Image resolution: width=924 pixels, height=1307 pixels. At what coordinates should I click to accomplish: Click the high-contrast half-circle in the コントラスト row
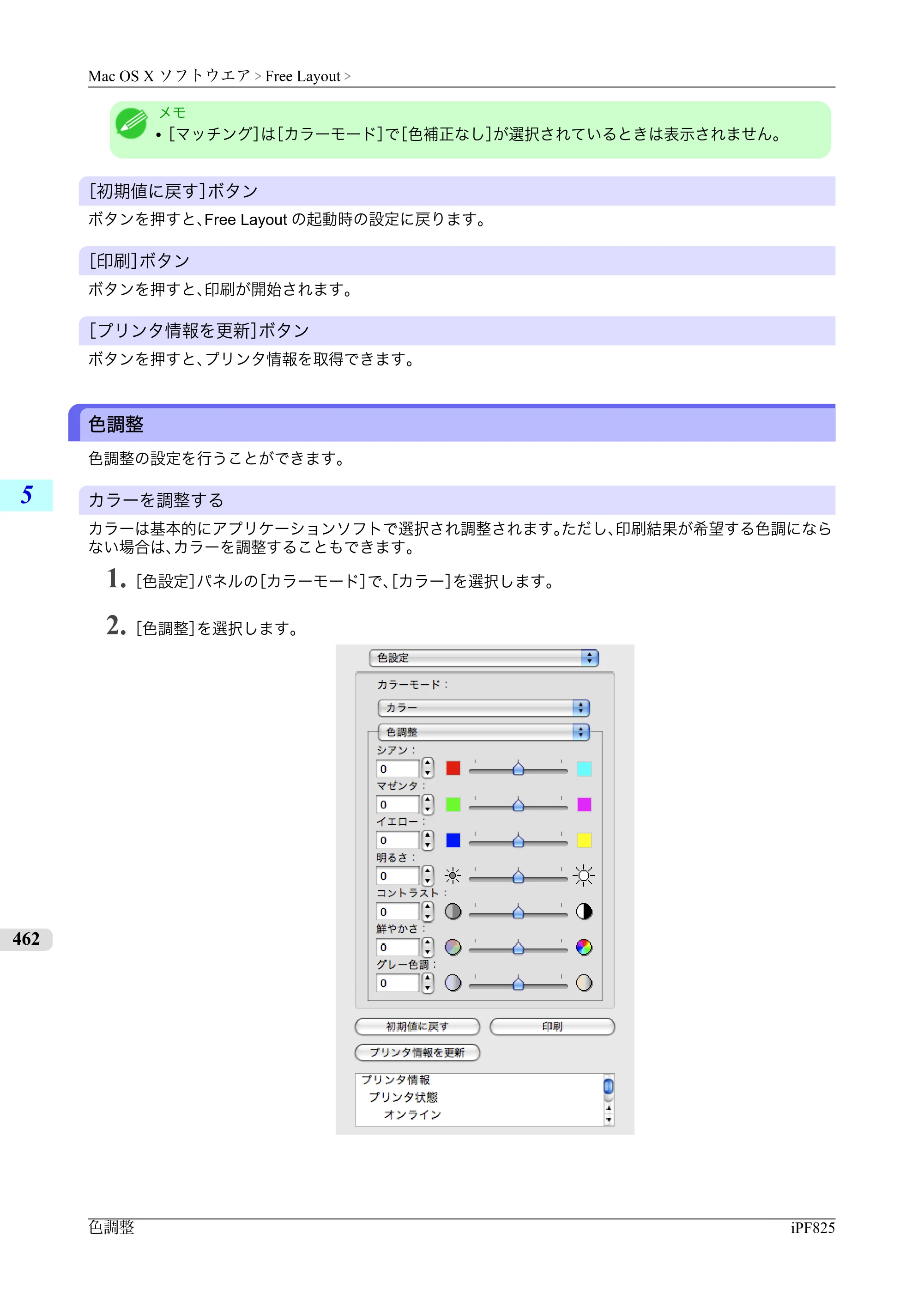pyautogui.click(x=584, y=912)
